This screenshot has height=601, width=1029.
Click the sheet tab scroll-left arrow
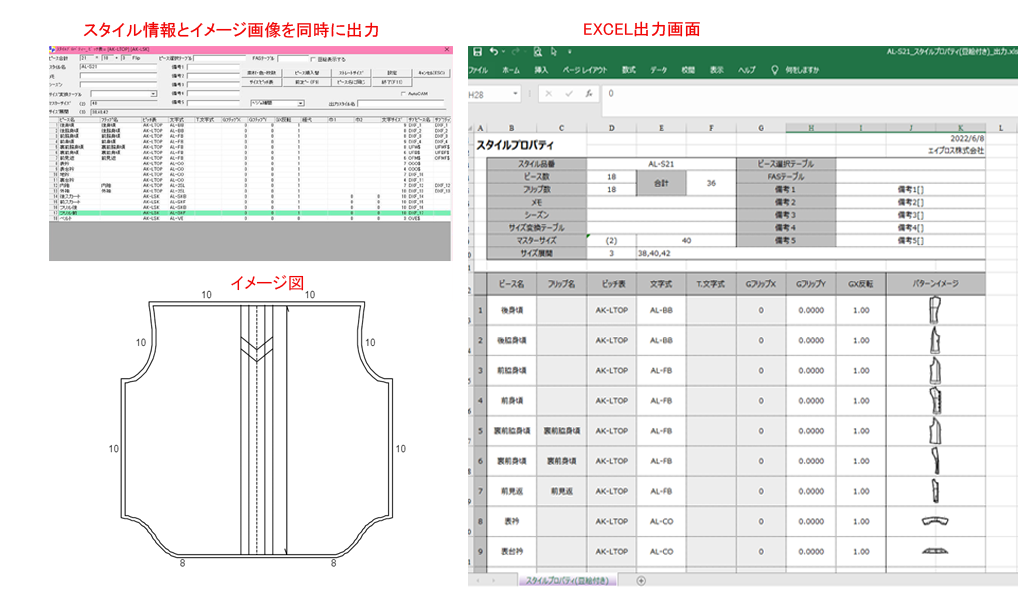[x=477, y=581]
